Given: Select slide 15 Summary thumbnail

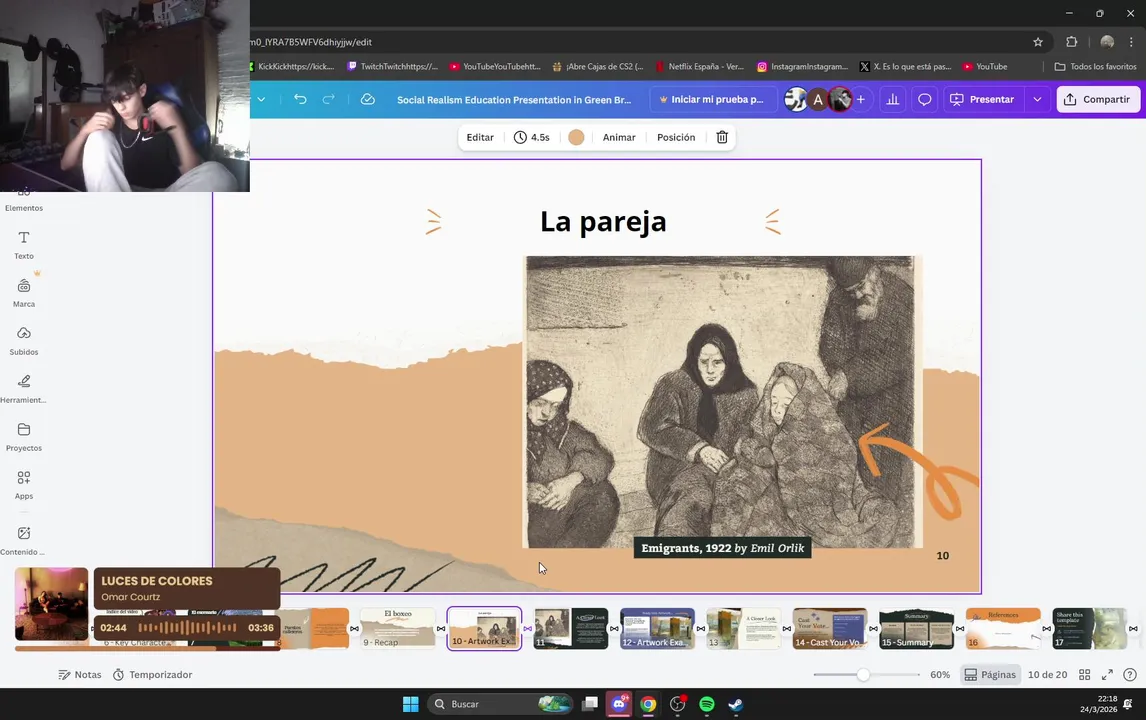Looking at the screenshot, I should (917, 629).
